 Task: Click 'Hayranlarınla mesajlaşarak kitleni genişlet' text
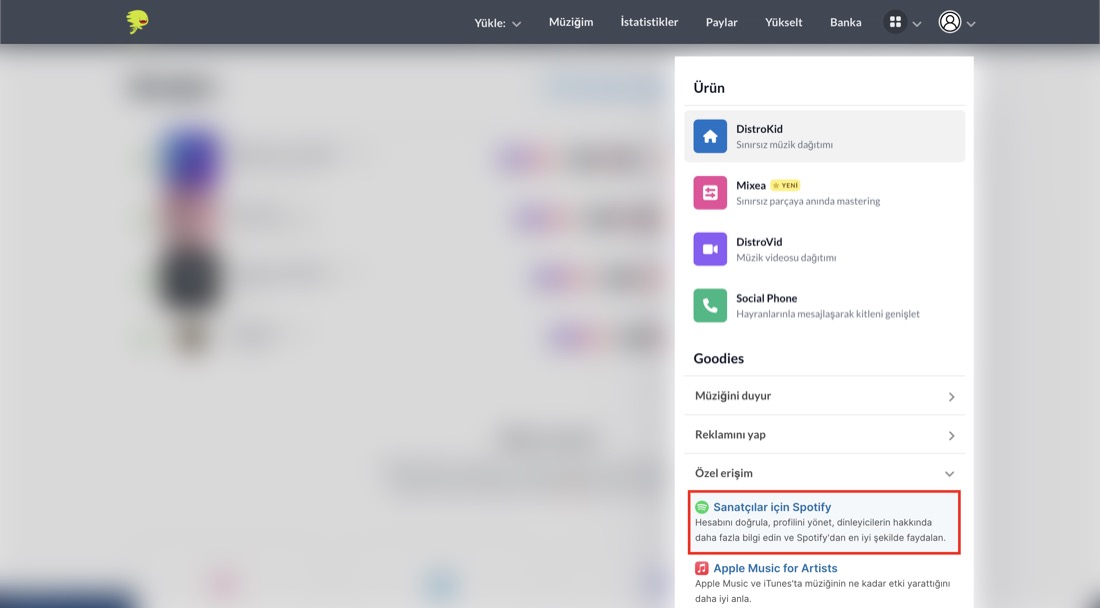pyautogui.click(x=828, y=314)
